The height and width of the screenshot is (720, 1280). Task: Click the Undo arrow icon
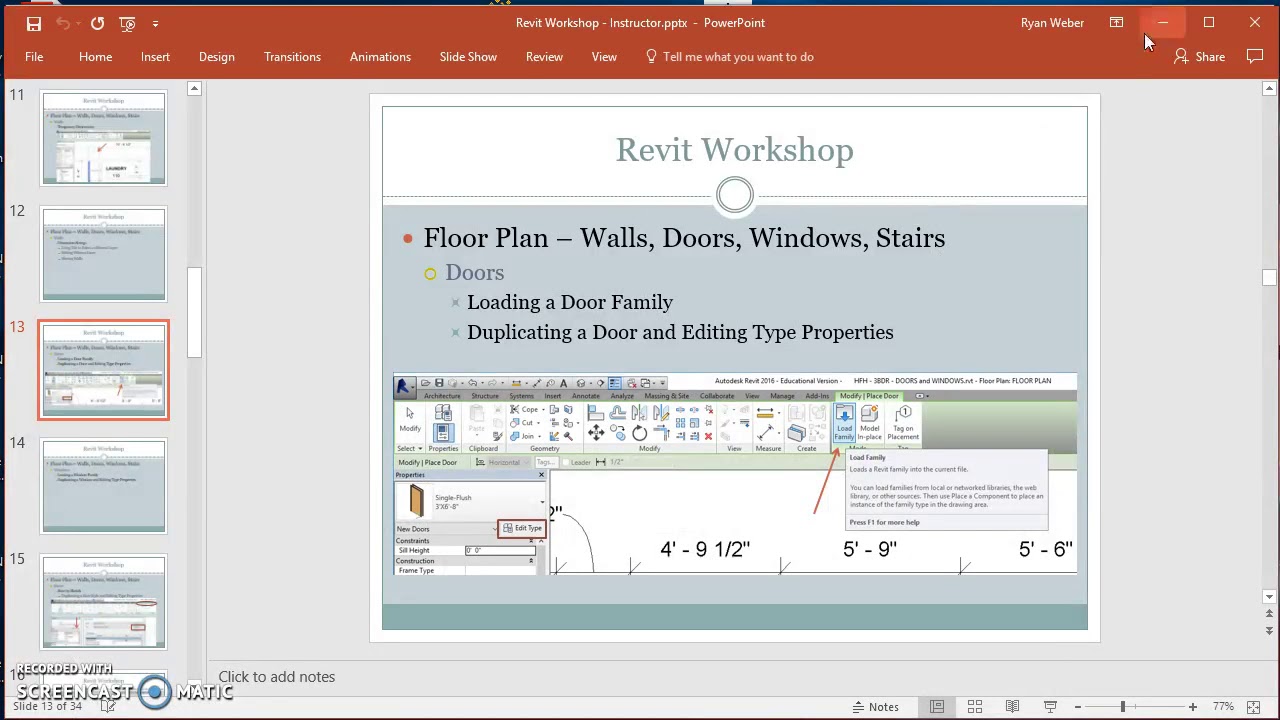[63, 23]
